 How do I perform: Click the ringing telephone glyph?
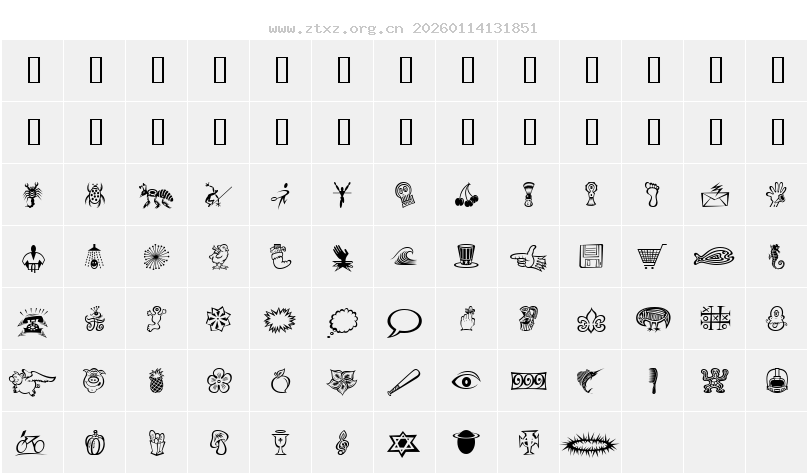click(32, 323)
